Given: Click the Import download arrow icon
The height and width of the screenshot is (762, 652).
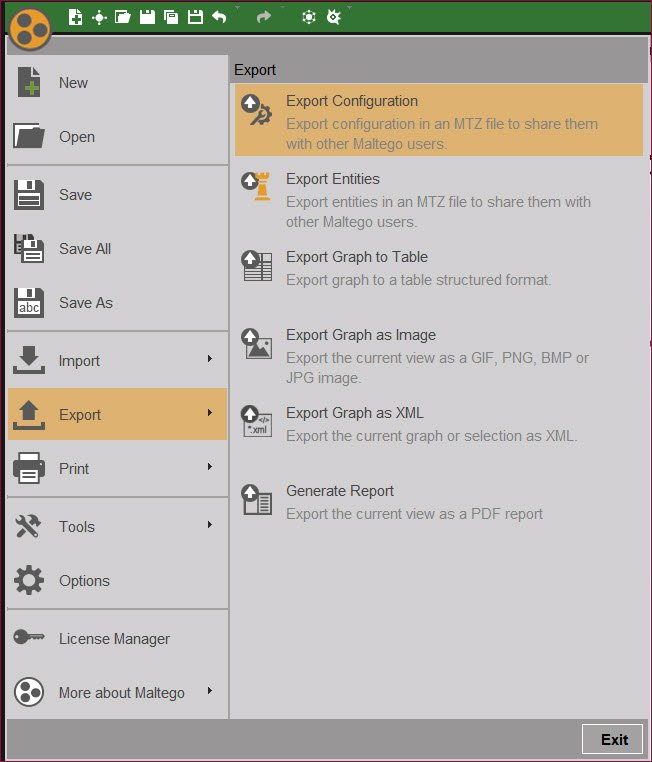Looking at the screenshot, I should (x=29, y=360).
